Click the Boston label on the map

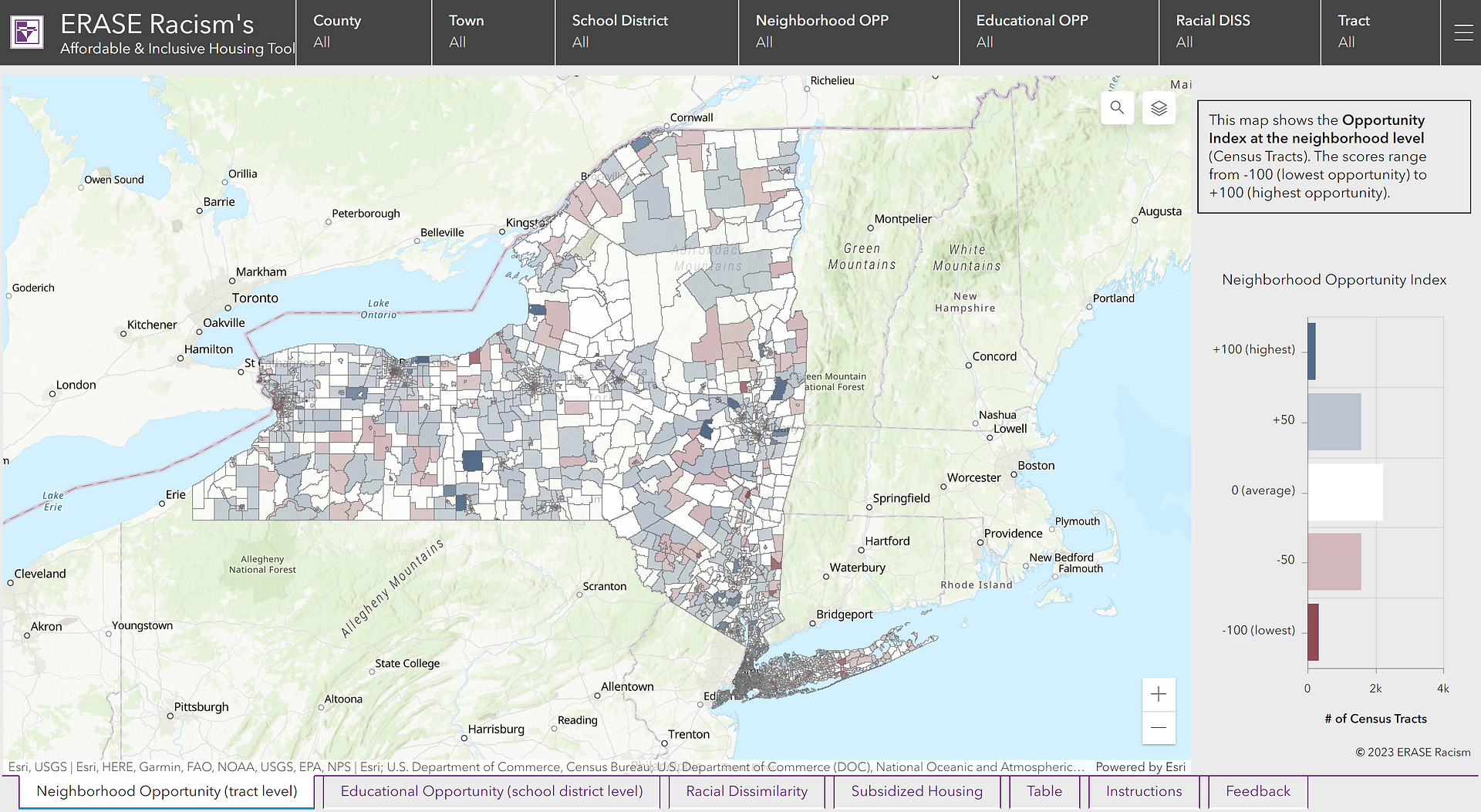(x=1036, y=466)
